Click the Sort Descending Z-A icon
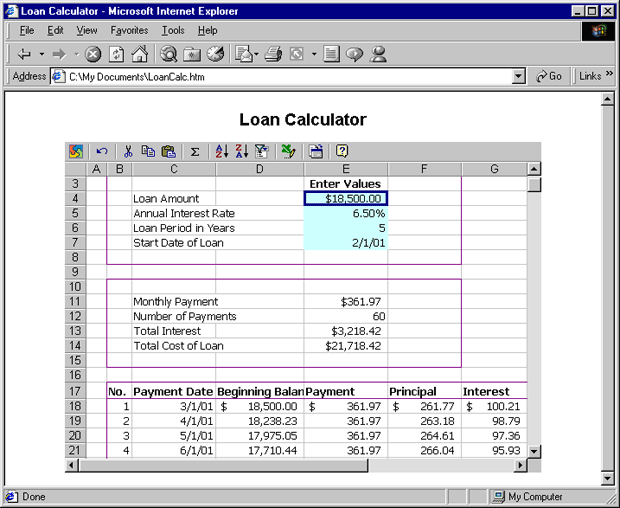The height and width of the screenshot is (508, 620). tap(242, 151)
